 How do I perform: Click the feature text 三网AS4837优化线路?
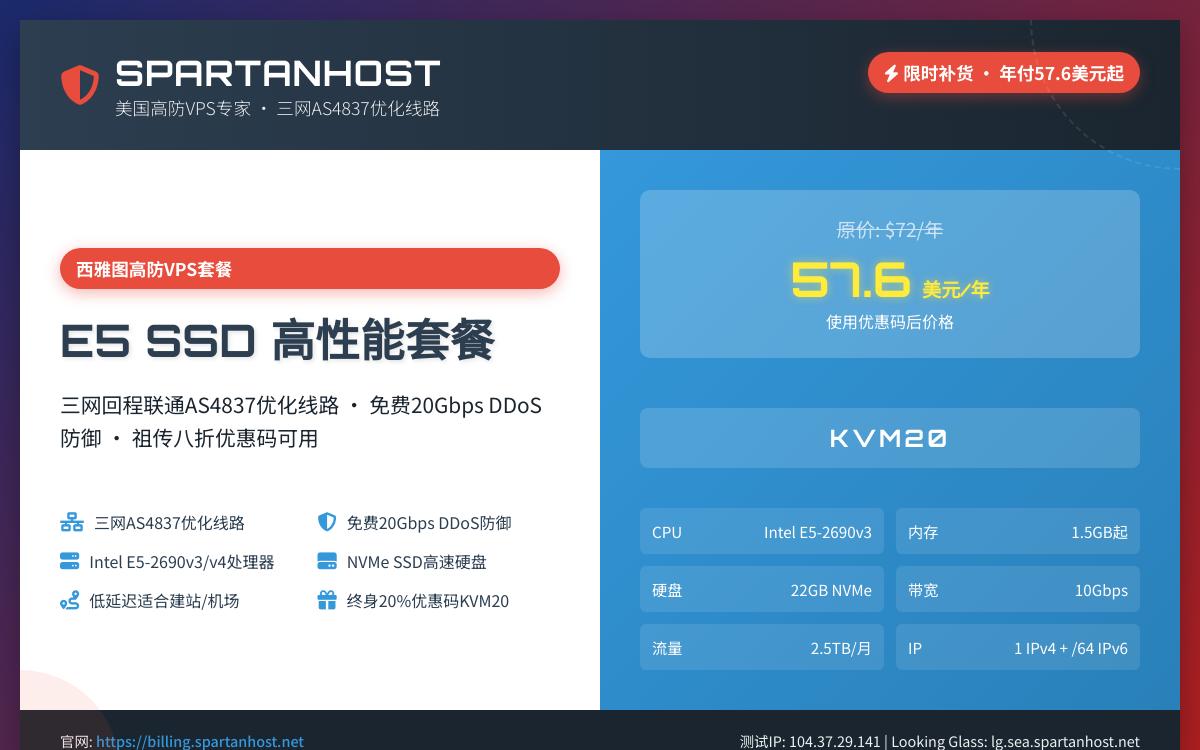pos(170,523)
